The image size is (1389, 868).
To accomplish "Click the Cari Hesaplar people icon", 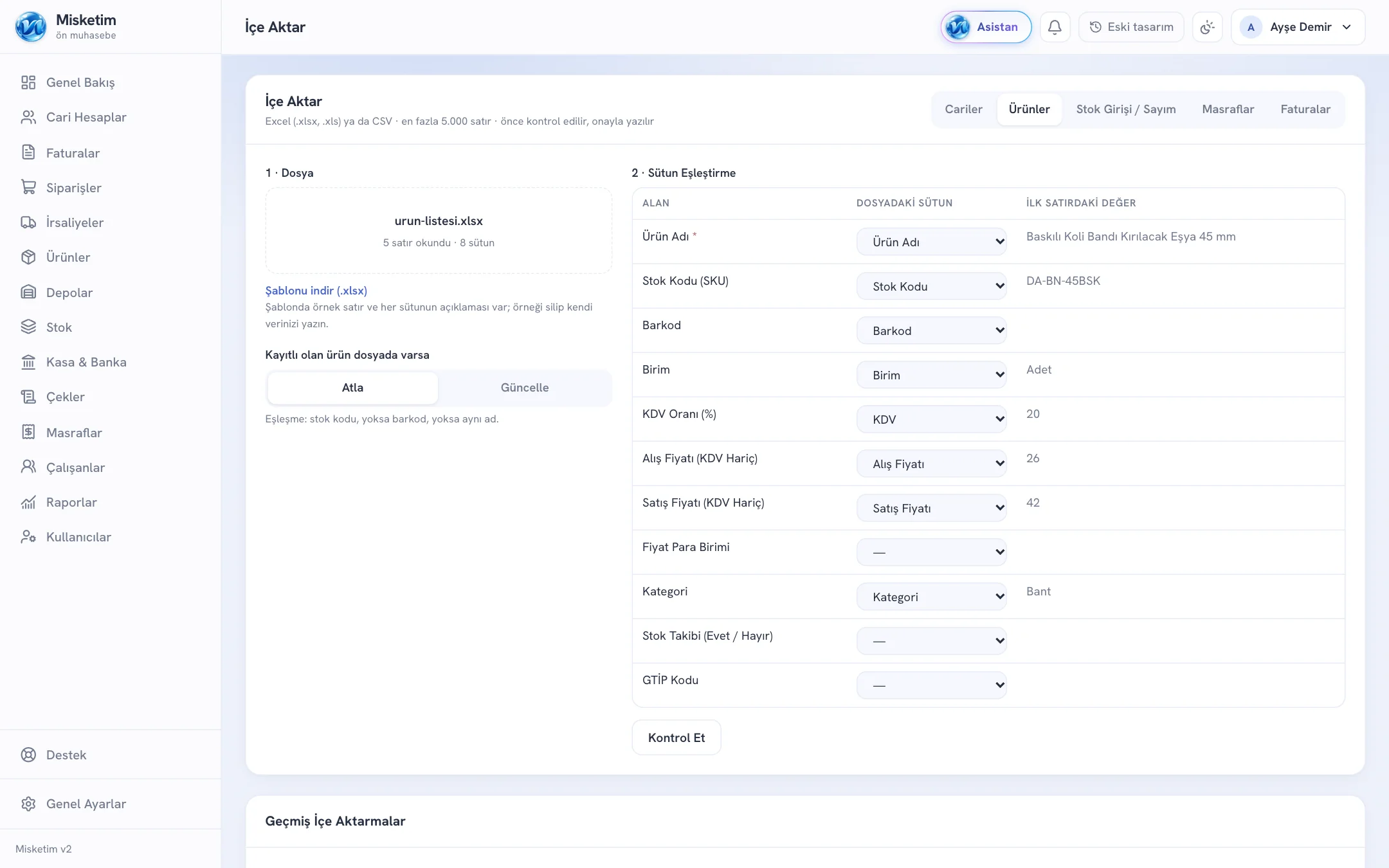I will pyautogui.click(x=28, y=117).
